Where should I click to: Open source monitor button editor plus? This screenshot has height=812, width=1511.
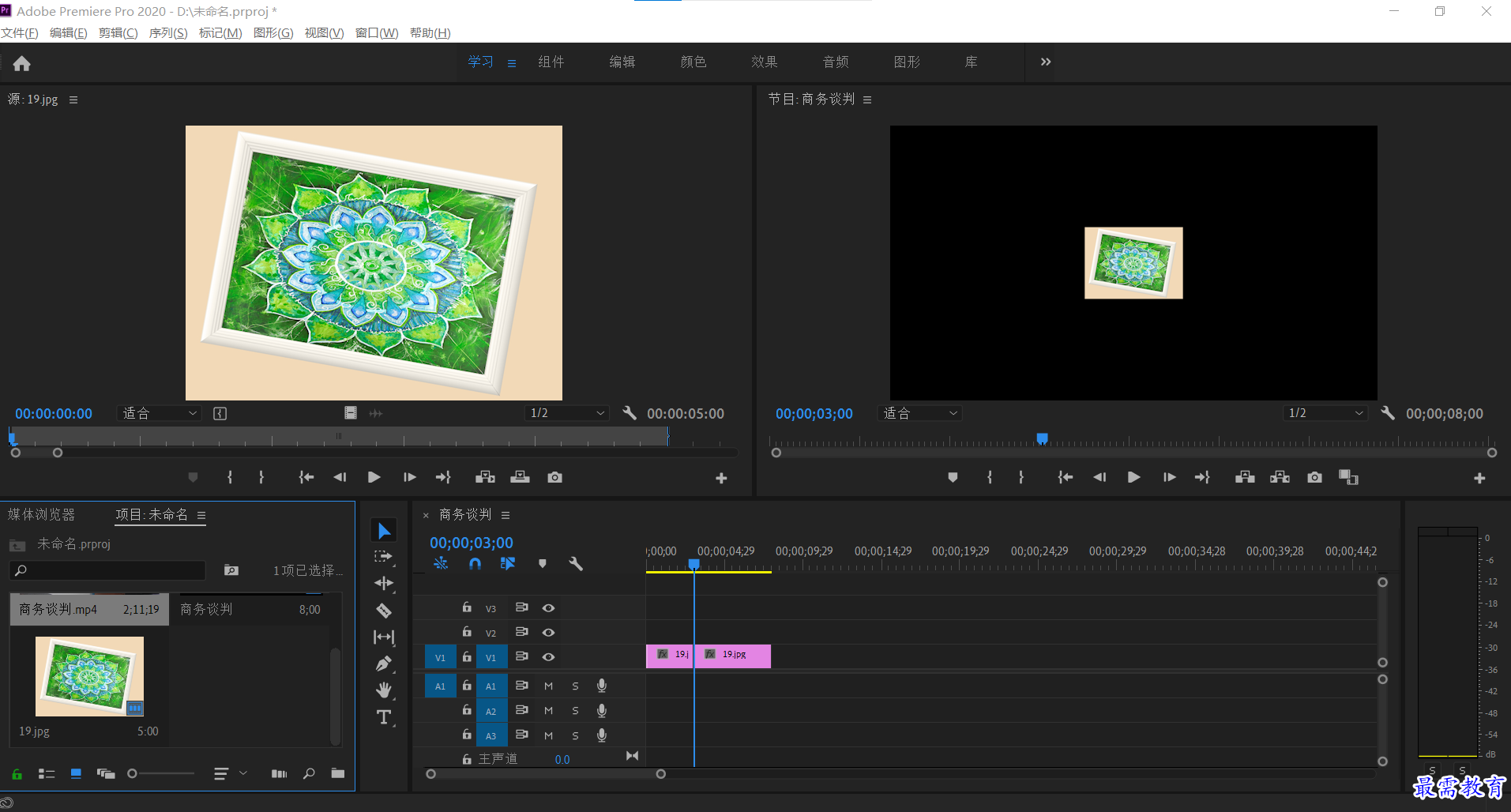[x=721, y=478]
